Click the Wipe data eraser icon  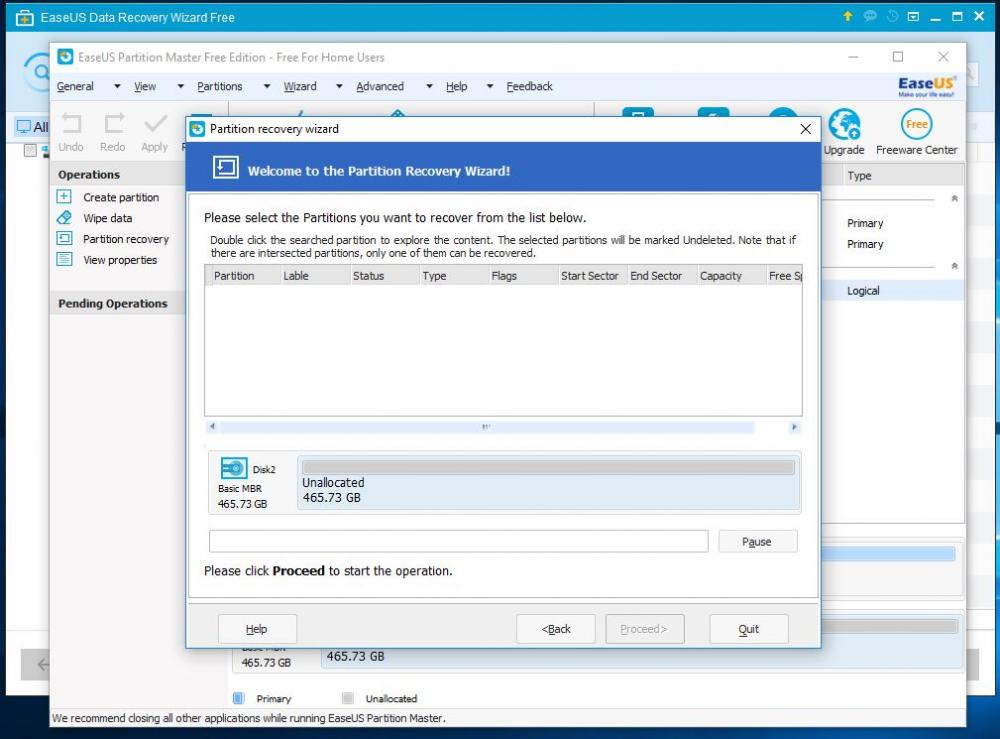[64, 217]
